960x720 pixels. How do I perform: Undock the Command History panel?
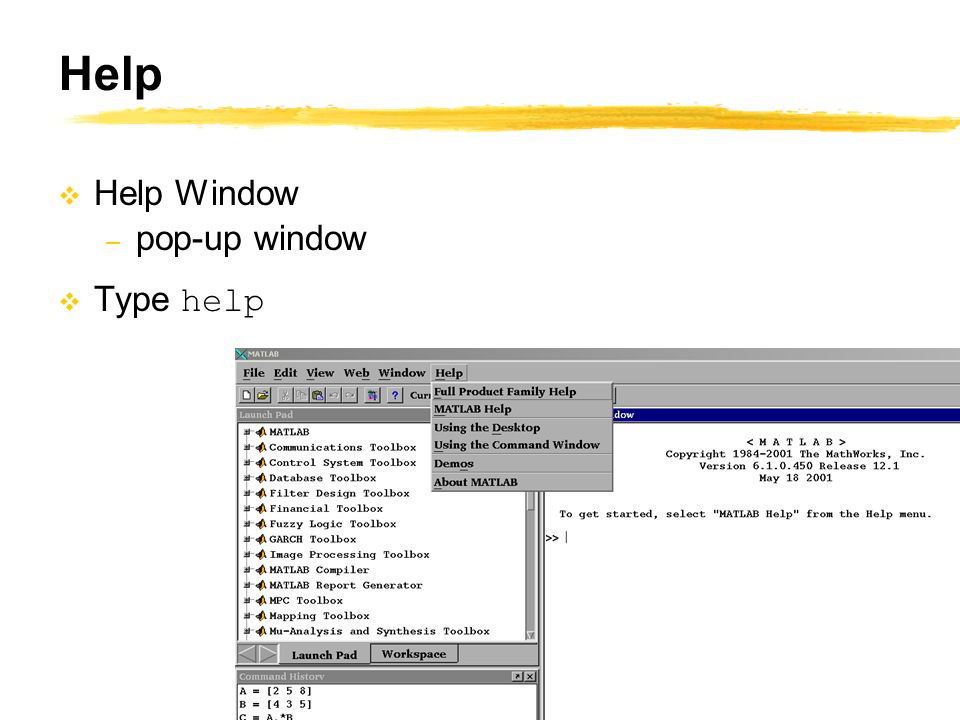point(518,677)
